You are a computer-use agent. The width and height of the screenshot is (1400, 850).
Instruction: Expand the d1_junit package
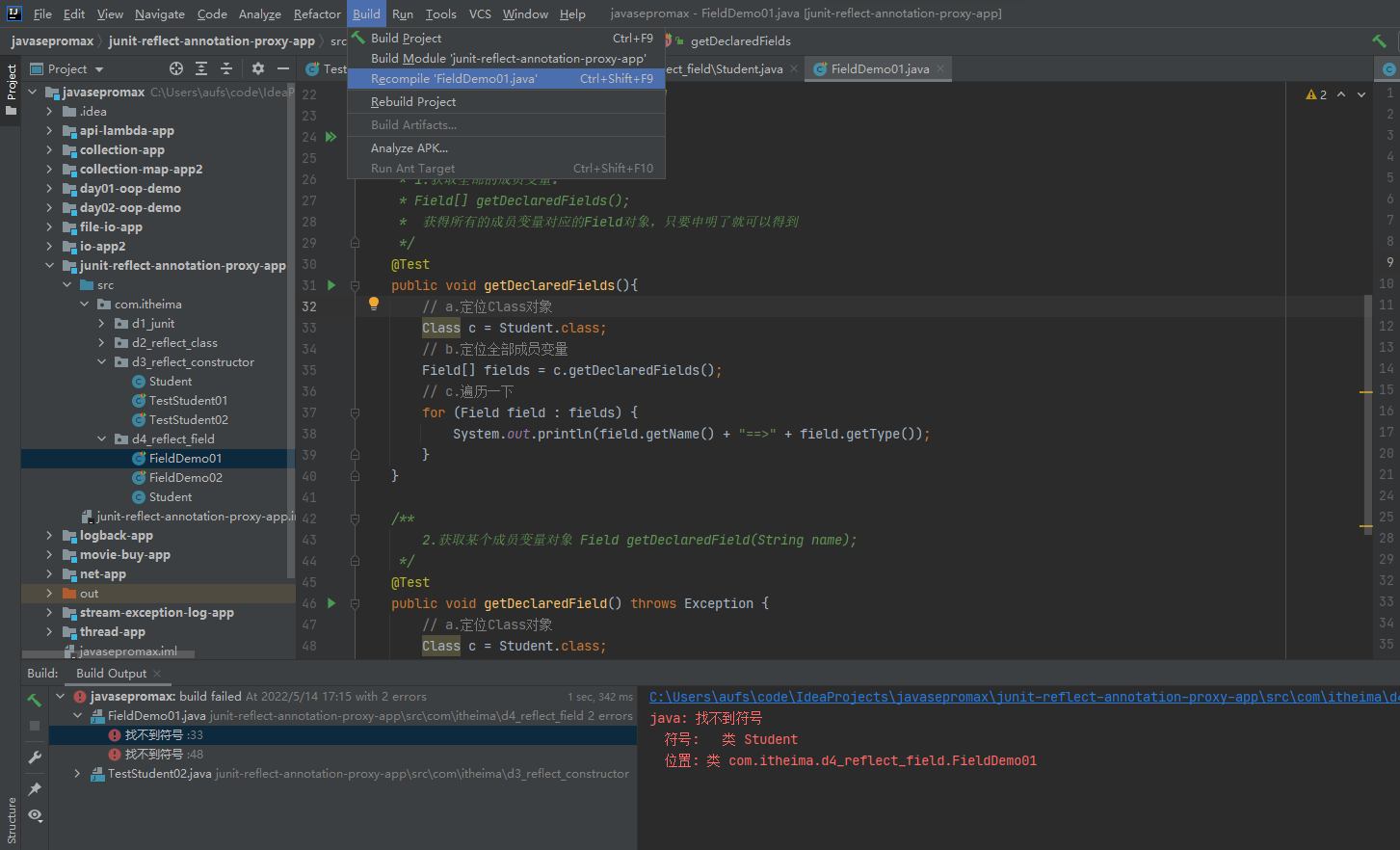pyautogui.click(x=102, y=324)
